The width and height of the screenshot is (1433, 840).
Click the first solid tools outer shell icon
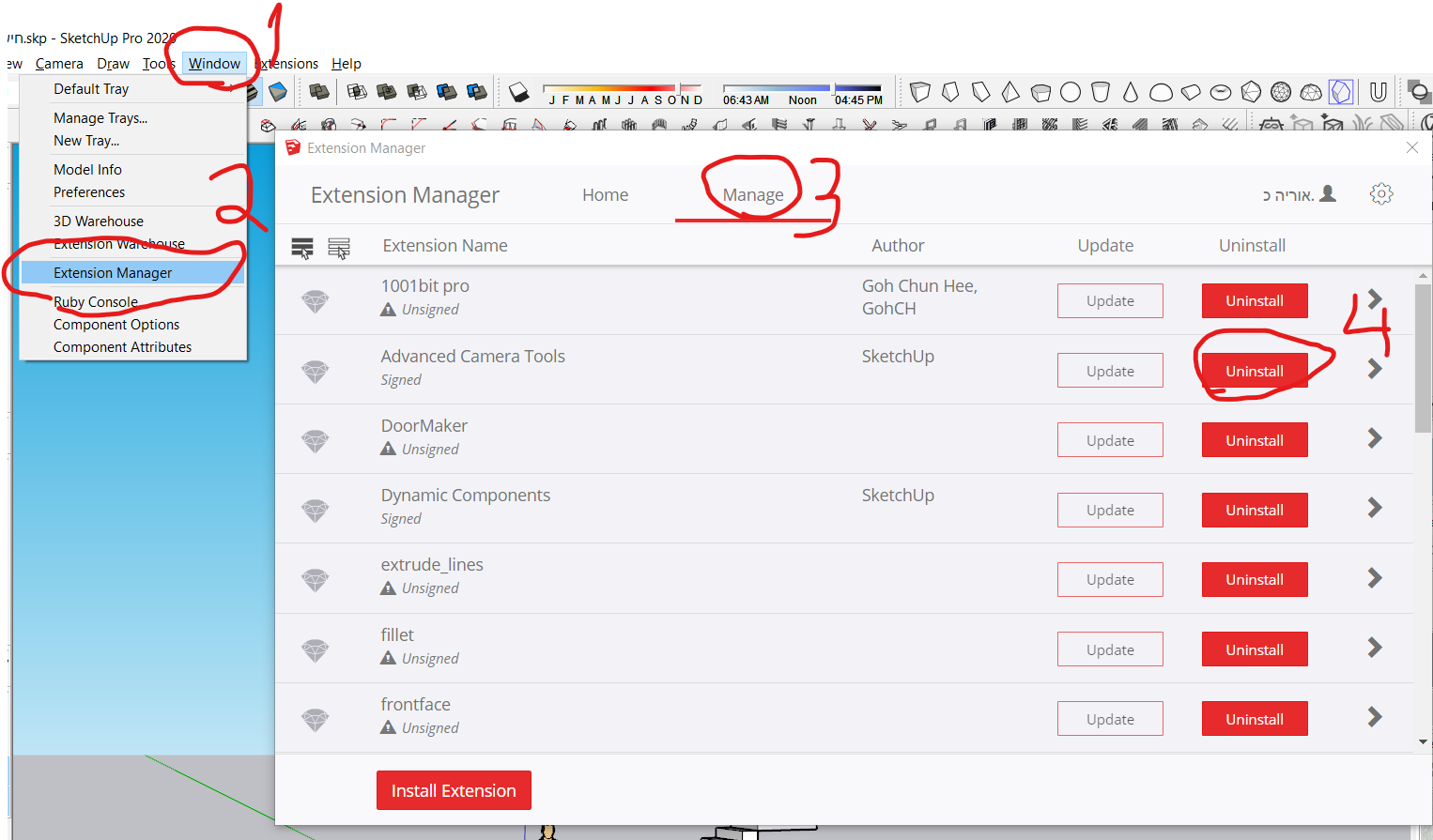319,92
